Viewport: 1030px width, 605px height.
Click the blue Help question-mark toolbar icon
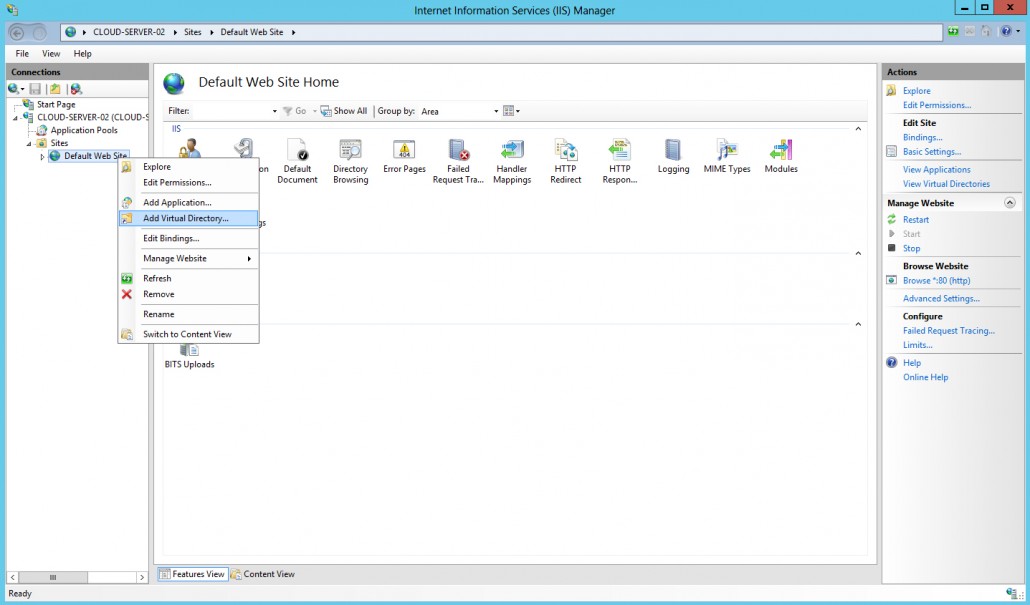1006,32
